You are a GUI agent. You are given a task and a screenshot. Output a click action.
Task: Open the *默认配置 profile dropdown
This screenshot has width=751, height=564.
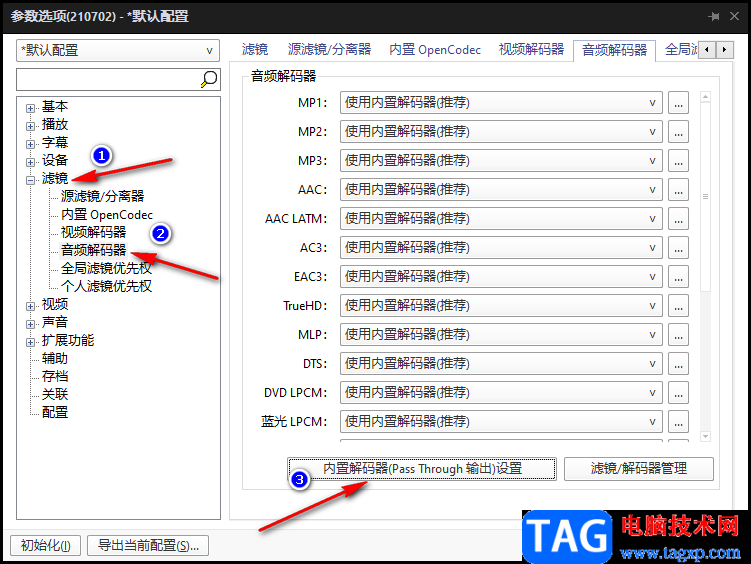click(118, 50)
